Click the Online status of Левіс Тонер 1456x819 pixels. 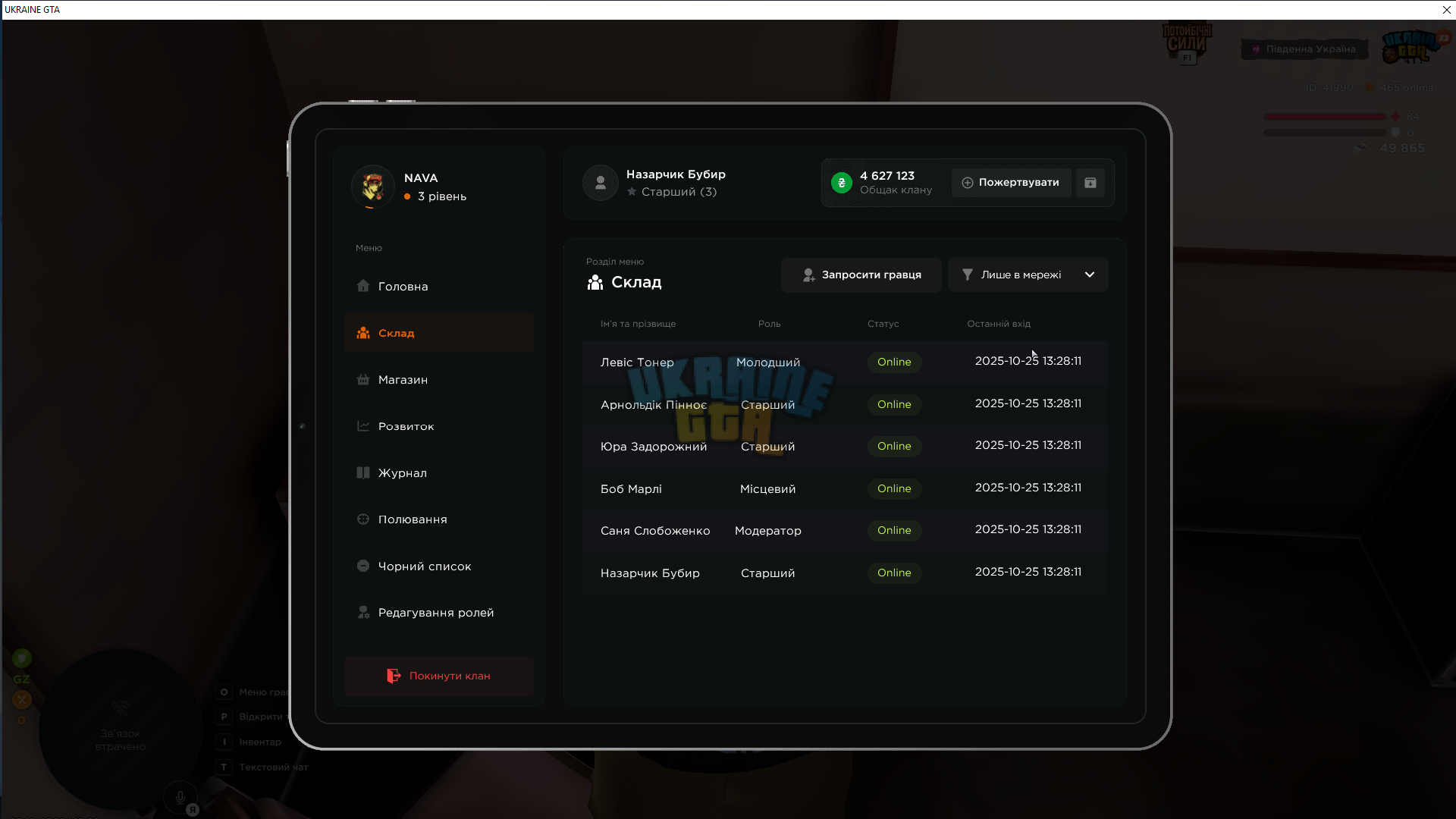(x=894, y=362)
